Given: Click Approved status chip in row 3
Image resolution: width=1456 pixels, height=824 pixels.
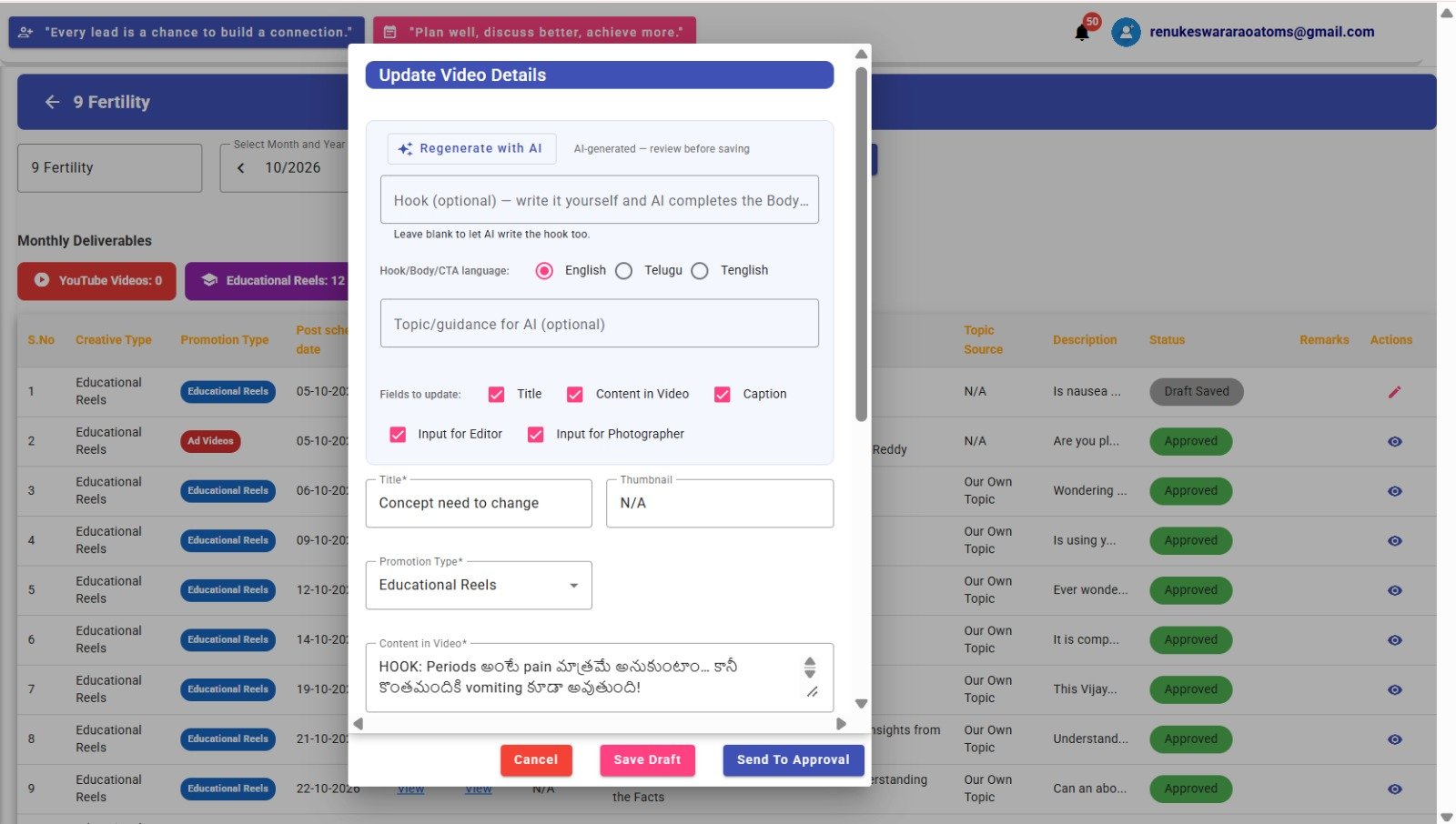Looking at the screenshot, I should click(x=1191, y=491).
